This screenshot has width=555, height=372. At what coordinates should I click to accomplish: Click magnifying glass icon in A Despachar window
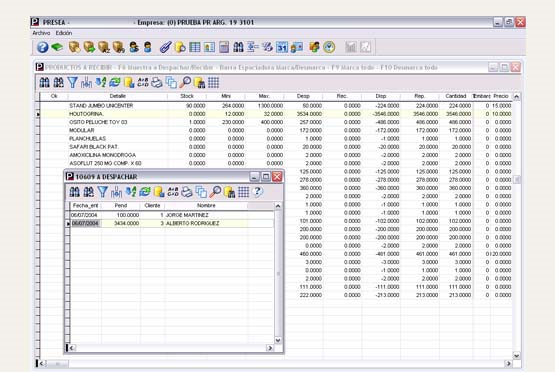215,192
